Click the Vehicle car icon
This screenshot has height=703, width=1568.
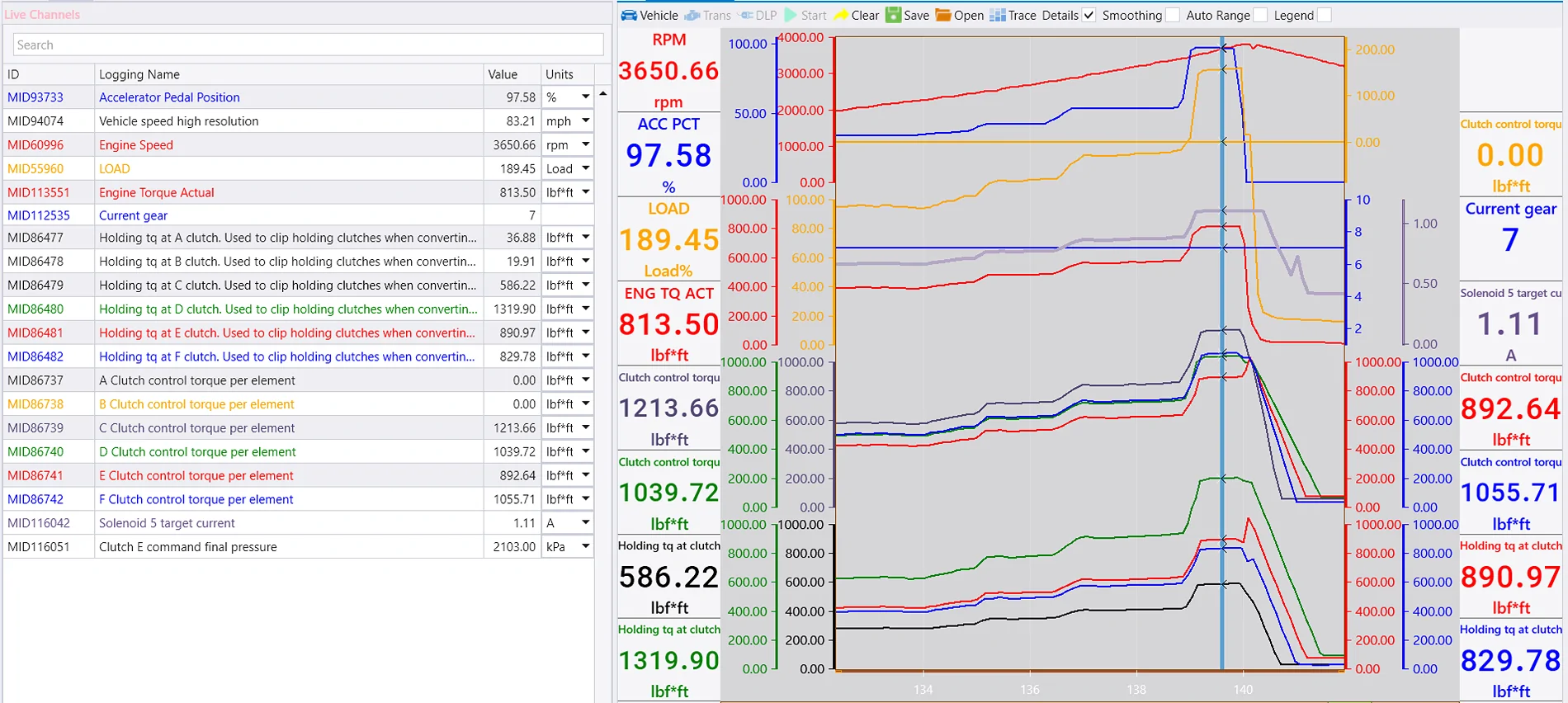point(629,15)
